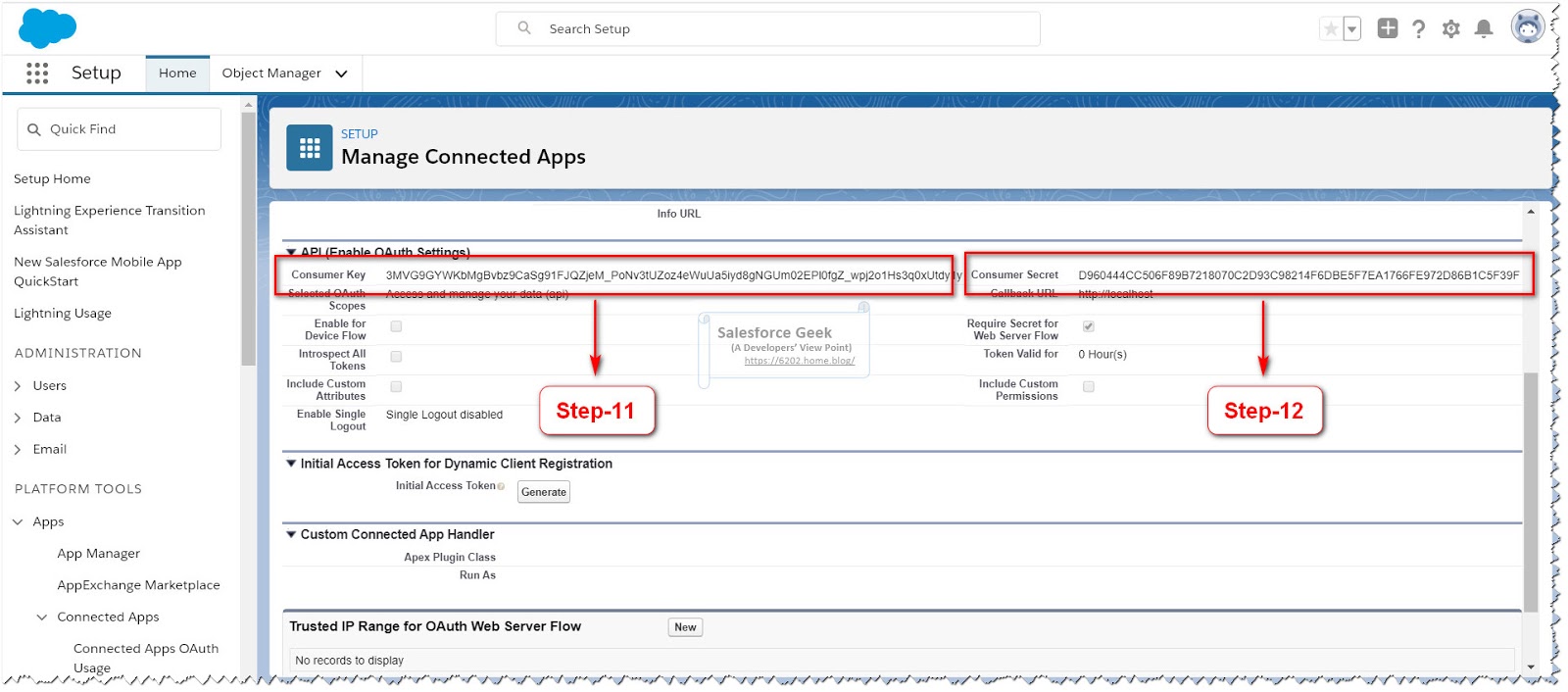Click the Initial Access Token help icon
The height and width of the screenshot is (692, 1568).
502,487
